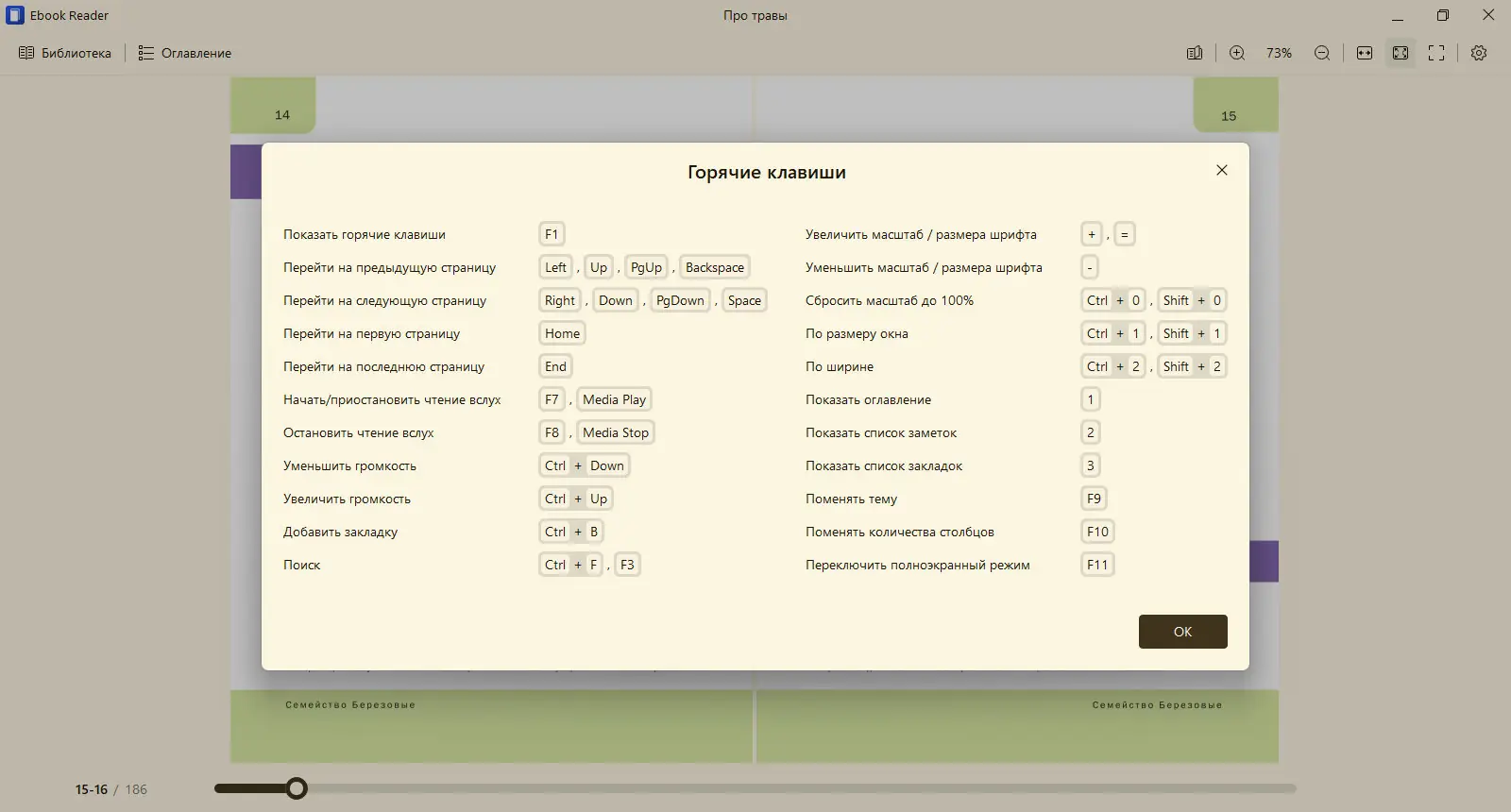
Task: Open the Библиотека library view
Action: pyautogui.click(x=65, y=53)
